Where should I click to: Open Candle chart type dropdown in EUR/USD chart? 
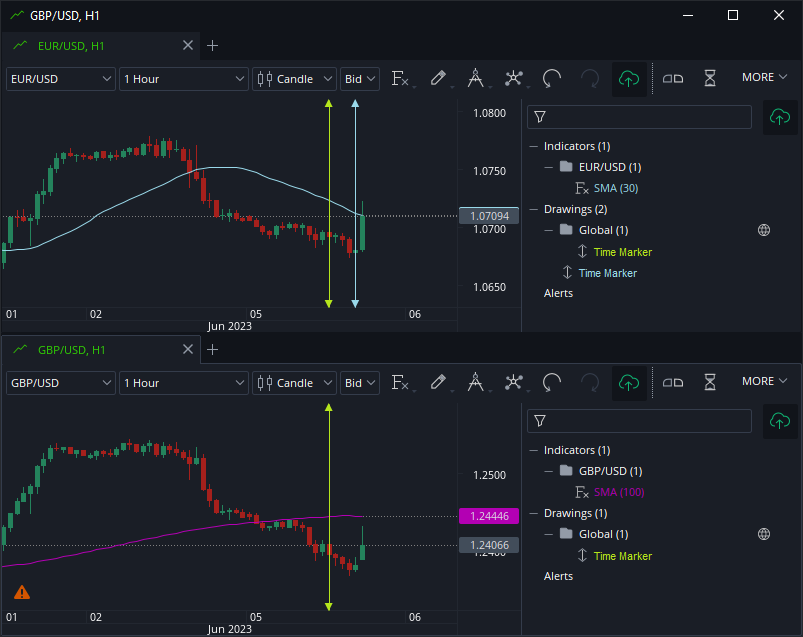tap(294, 79)
